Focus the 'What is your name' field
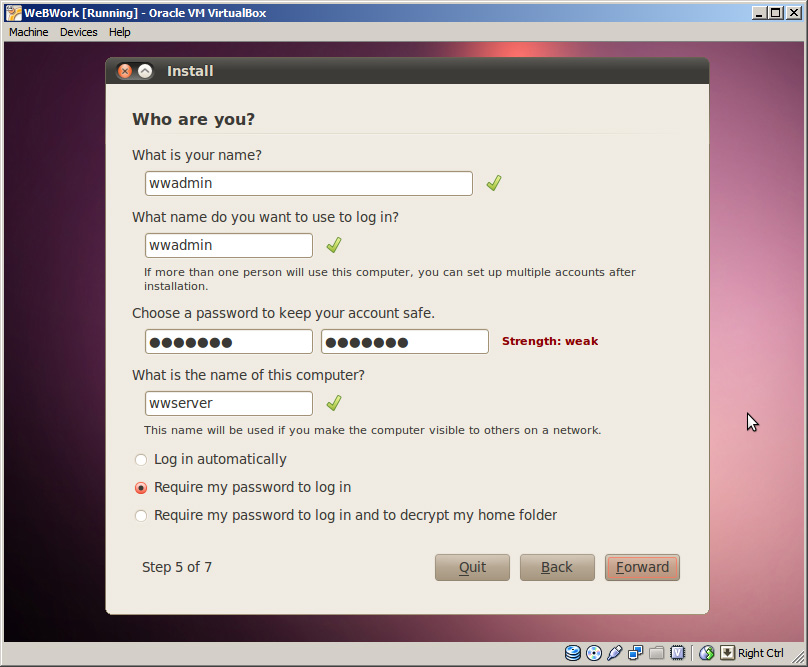Viewport: 808px width, 667px height. (309, 184)
